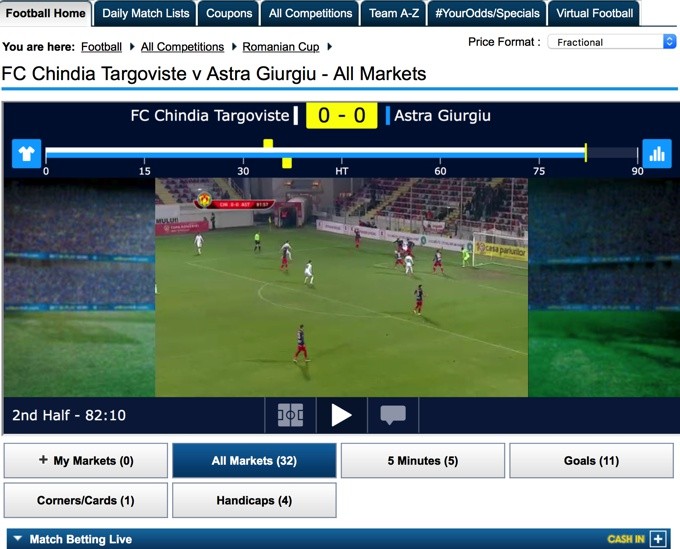Click the Handicaps (4) button
This screenshot has width=680, height=549.
point(254,500)
